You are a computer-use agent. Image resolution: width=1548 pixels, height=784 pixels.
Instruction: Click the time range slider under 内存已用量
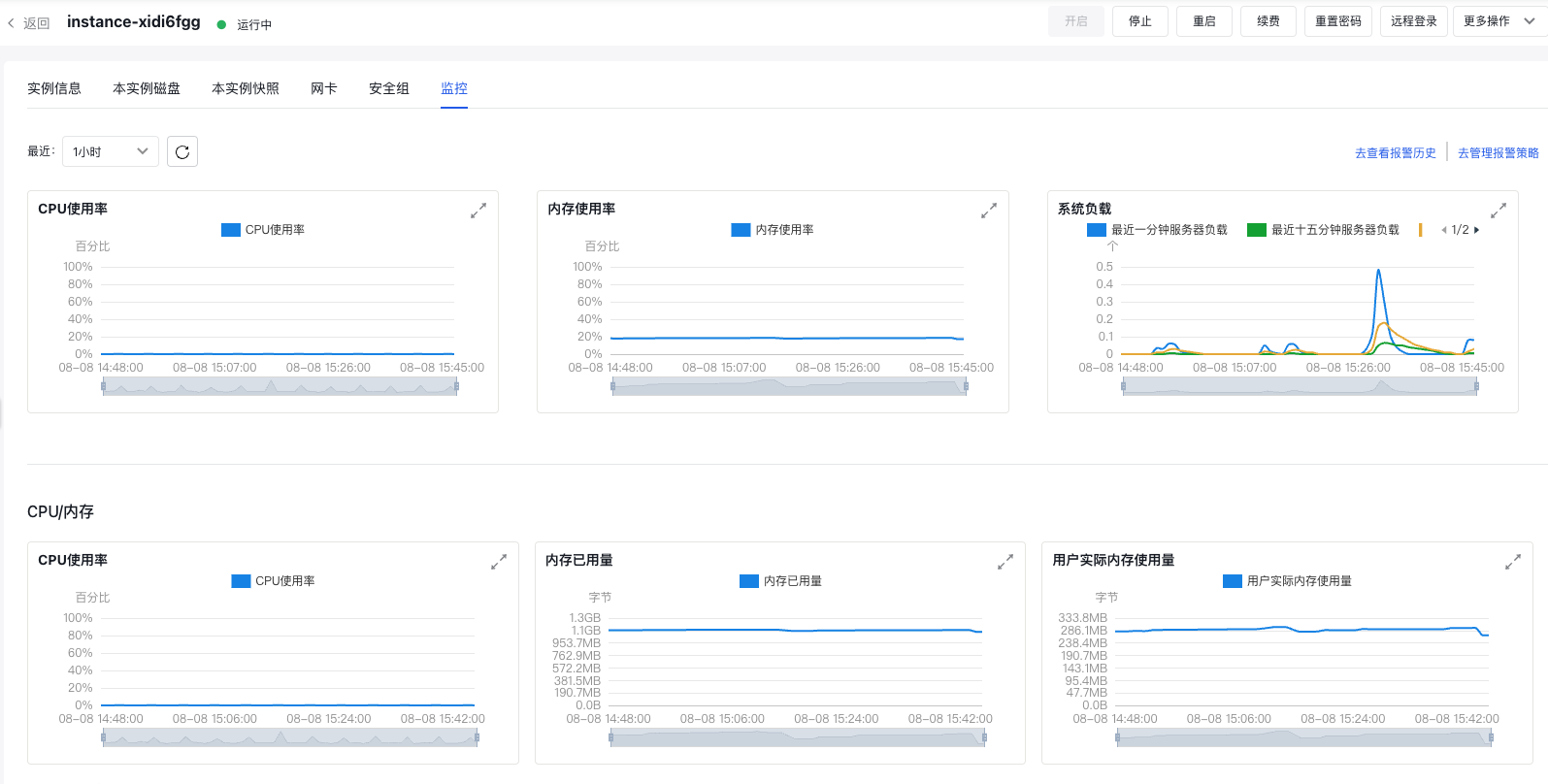click(797, 737)
